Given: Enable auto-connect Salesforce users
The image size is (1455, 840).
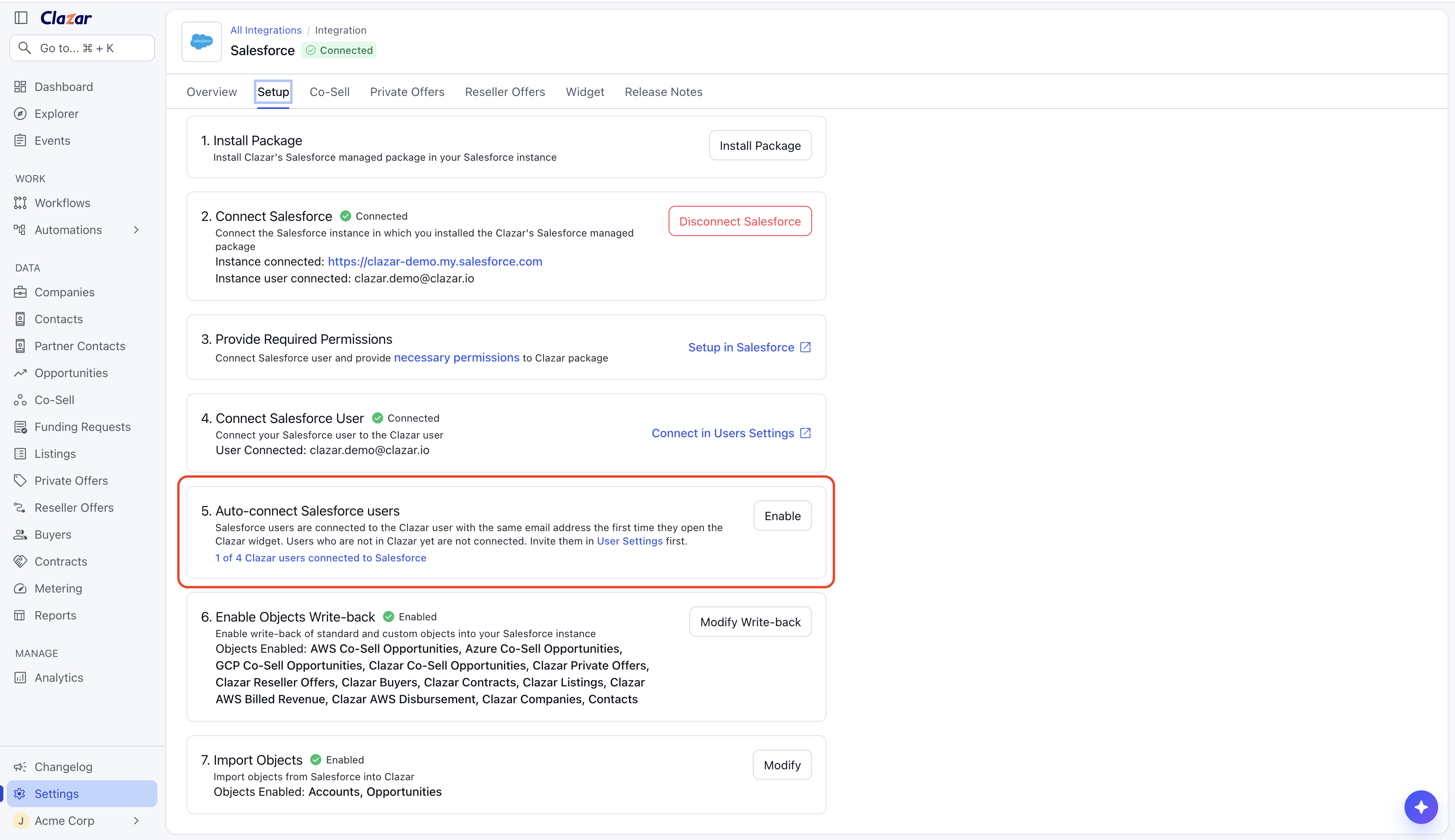Looking at the screenshot, I should [783, 516].
